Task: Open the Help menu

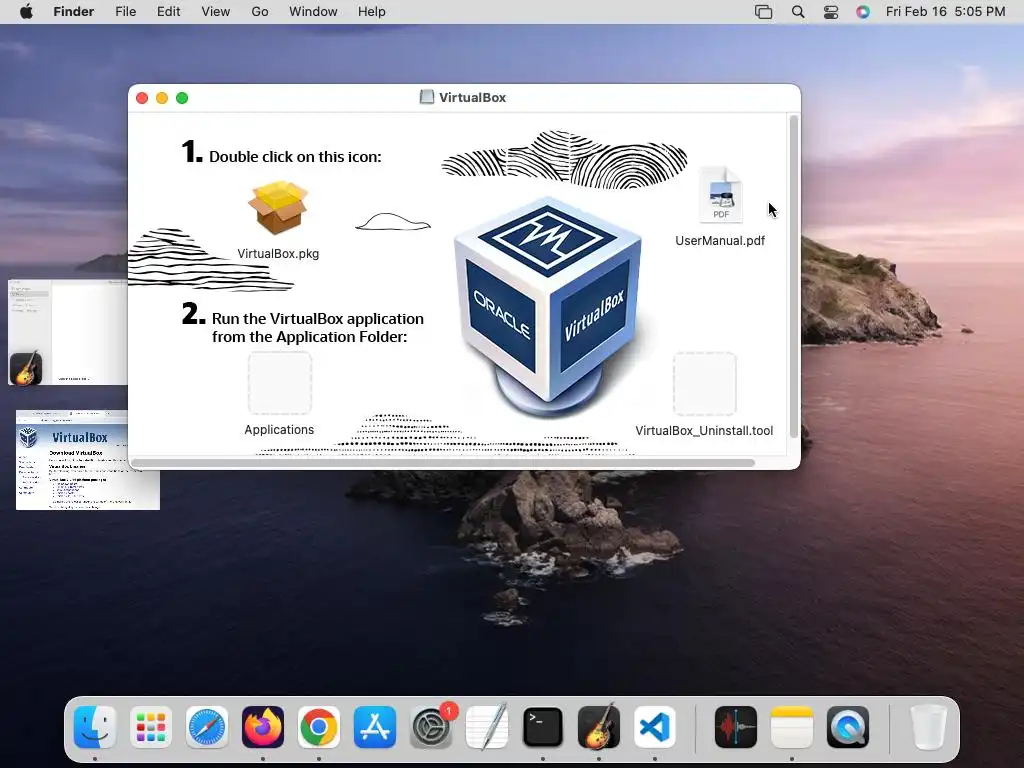Action: [x=372, y=12]
